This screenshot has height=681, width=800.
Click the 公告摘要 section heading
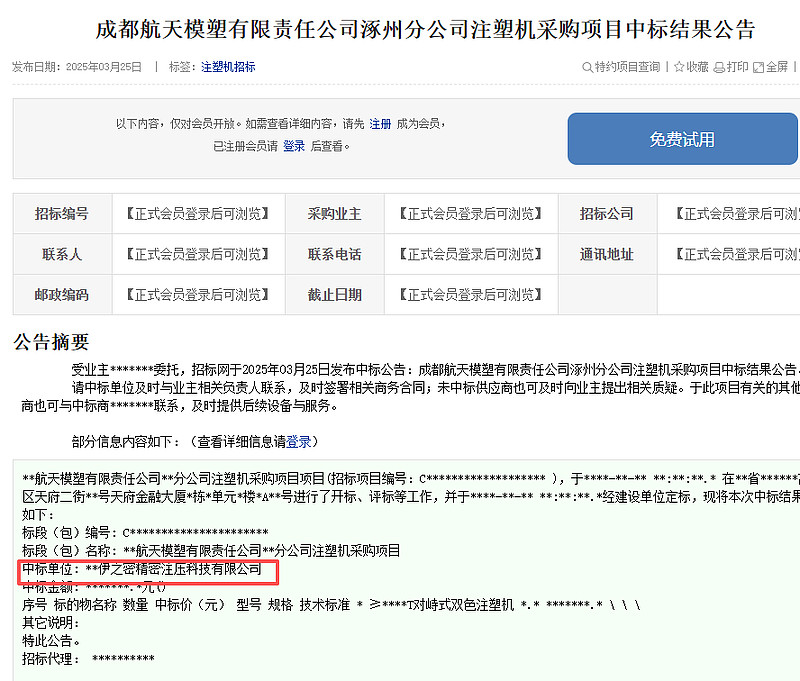click(x=51, y=342)
